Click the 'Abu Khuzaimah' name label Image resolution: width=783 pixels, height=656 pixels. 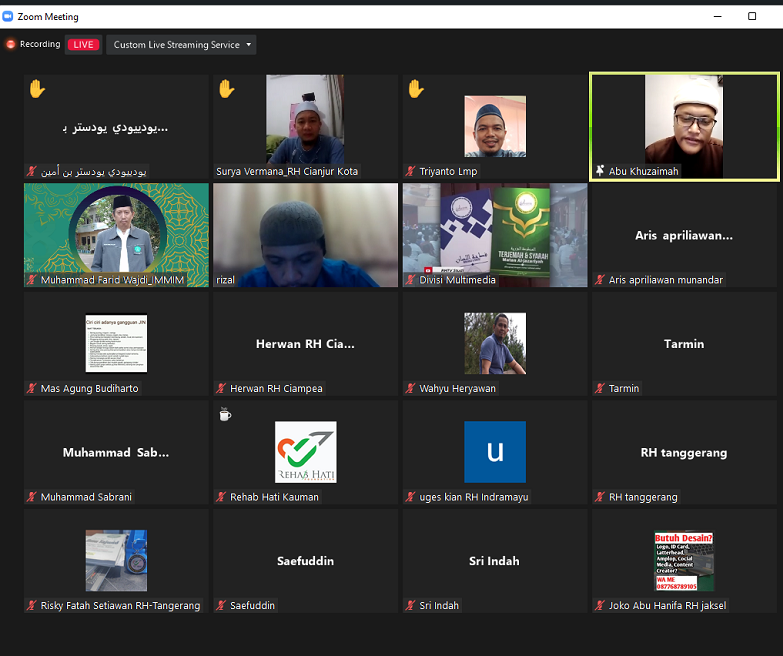click(643, 171)
